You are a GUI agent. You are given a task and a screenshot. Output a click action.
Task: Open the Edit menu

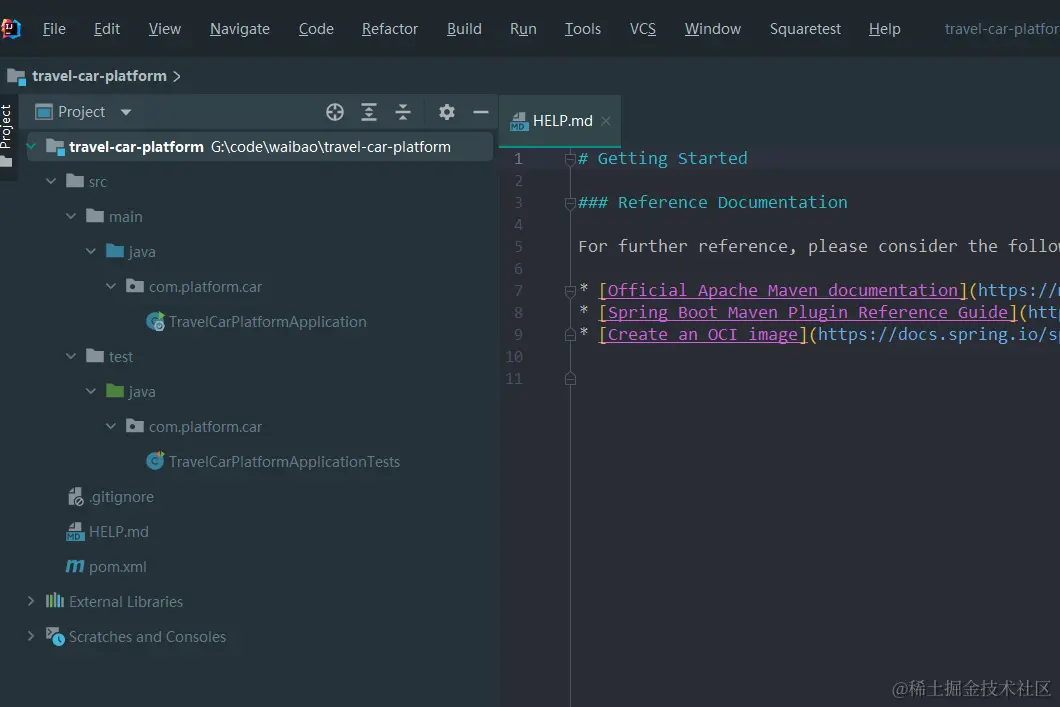[107, 29]
